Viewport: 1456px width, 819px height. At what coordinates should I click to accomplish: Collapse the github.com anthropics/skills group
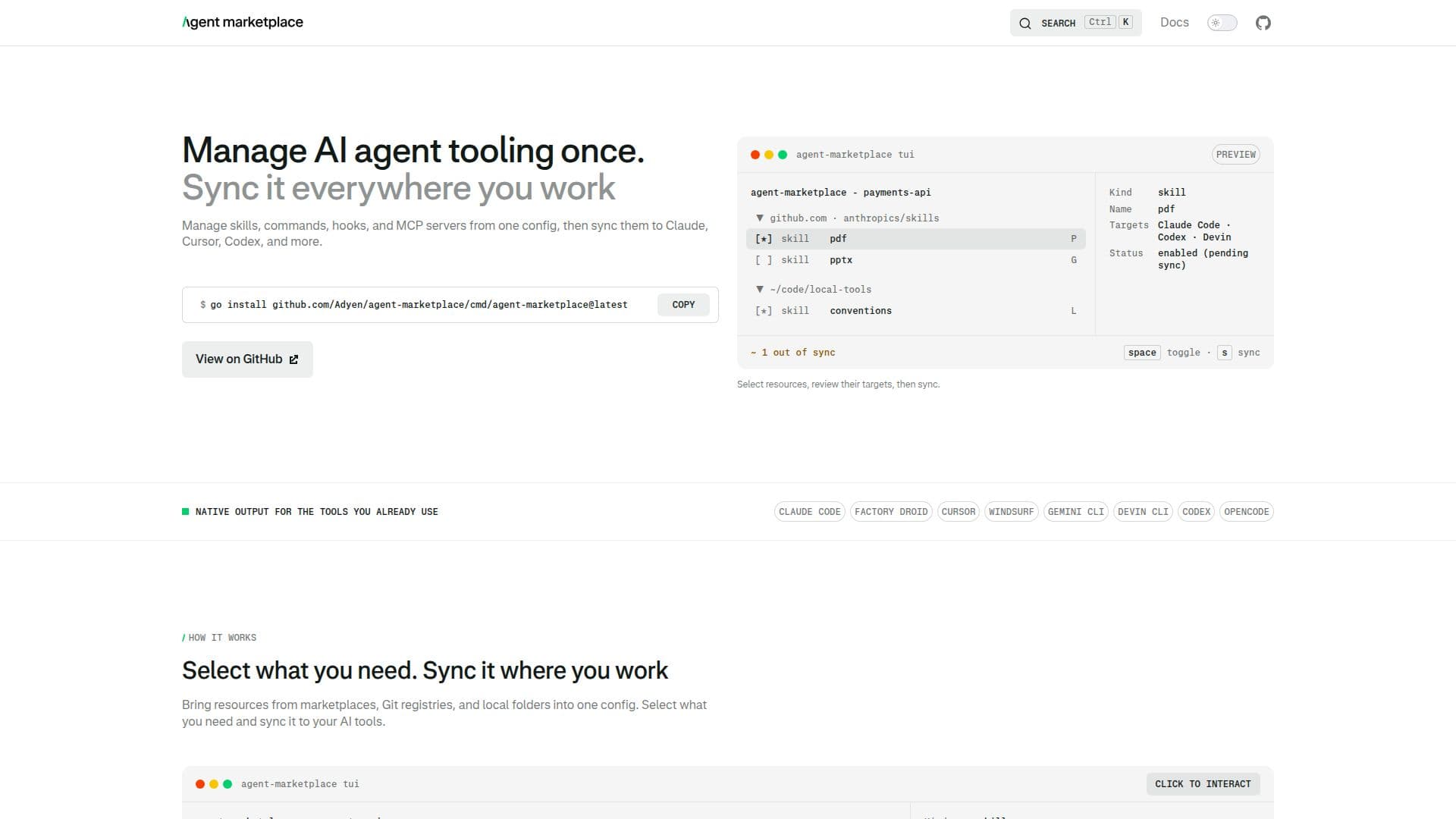coord(760,218)
